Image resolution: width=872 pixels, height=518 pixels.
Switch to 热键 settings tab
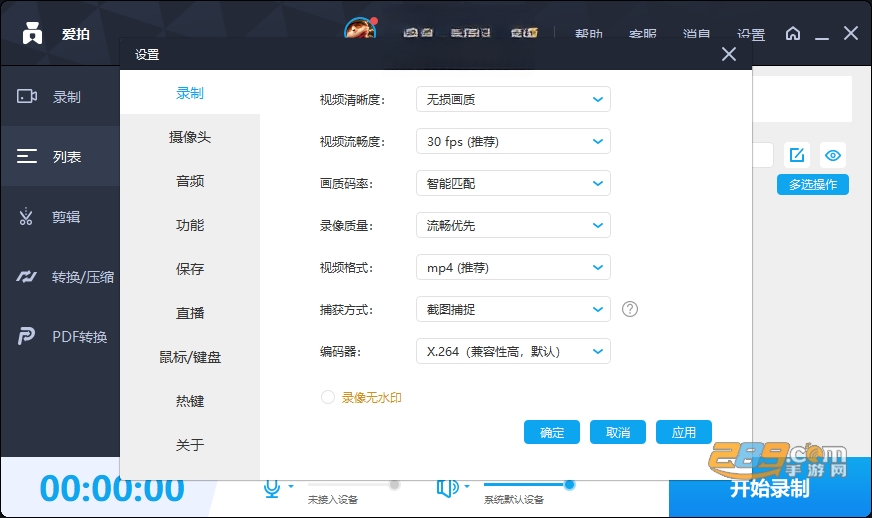click(190, 401)
